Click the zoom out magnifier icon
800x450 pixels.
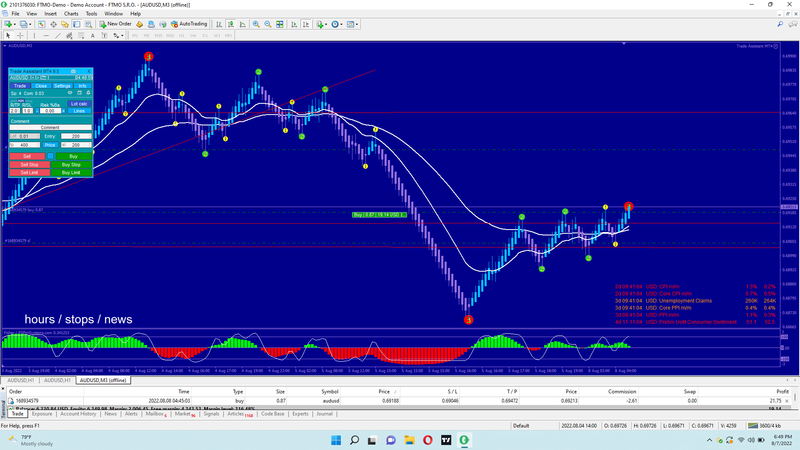tap(267, 24)
